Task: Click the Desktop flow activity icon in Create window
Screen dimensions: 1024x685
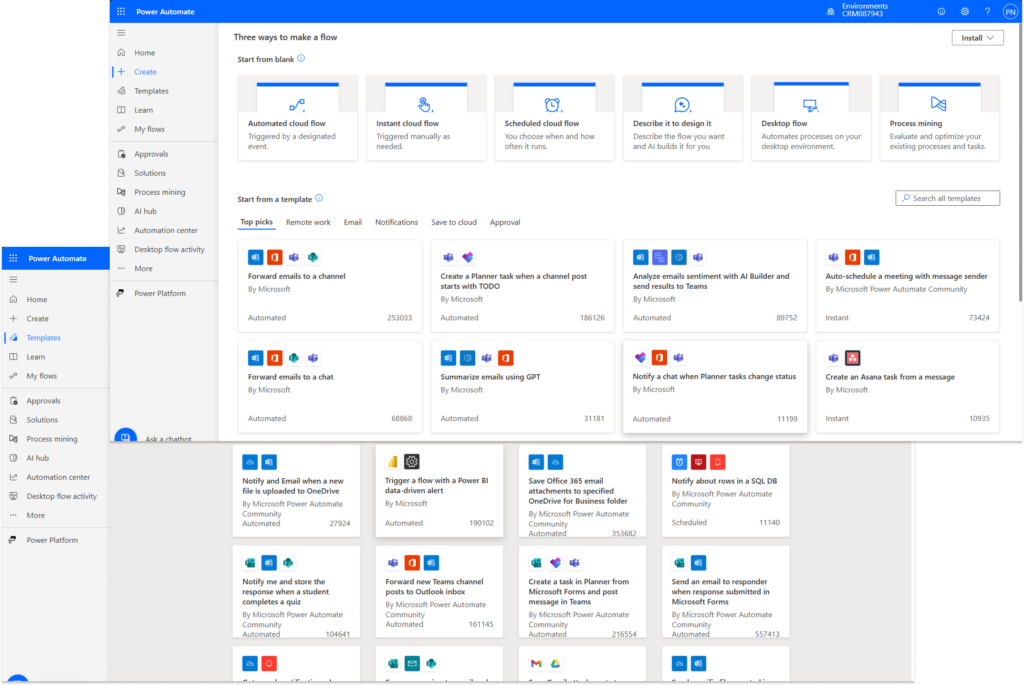Action: pos(121,249)
